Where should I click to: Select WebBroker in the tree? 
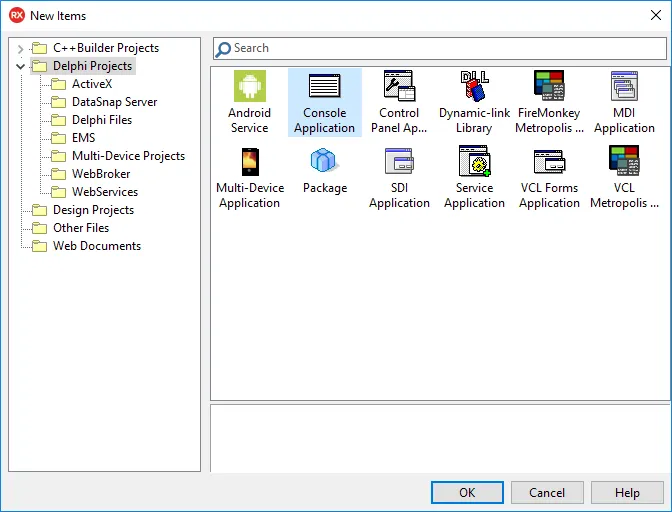101,174
